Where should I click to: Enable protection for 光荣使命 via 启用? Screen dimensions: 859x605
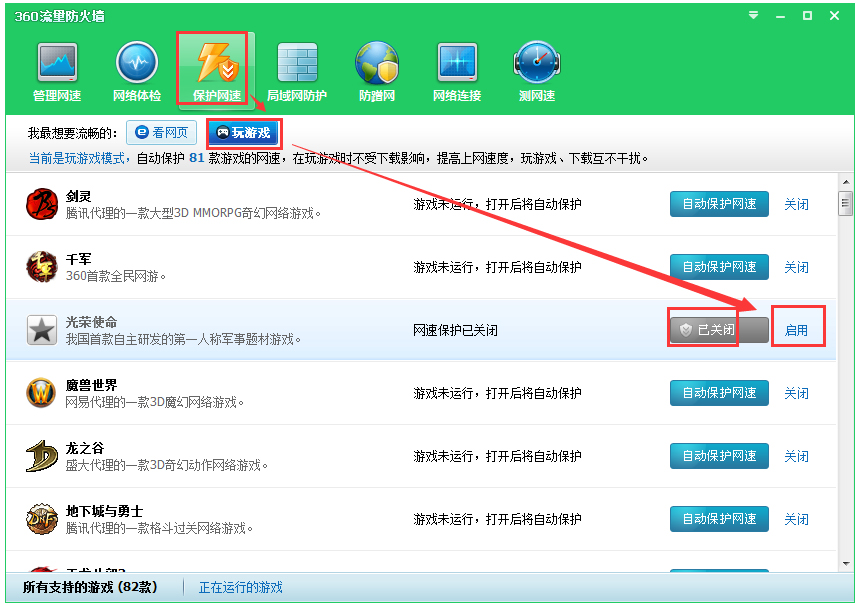(x=797, y=330)
